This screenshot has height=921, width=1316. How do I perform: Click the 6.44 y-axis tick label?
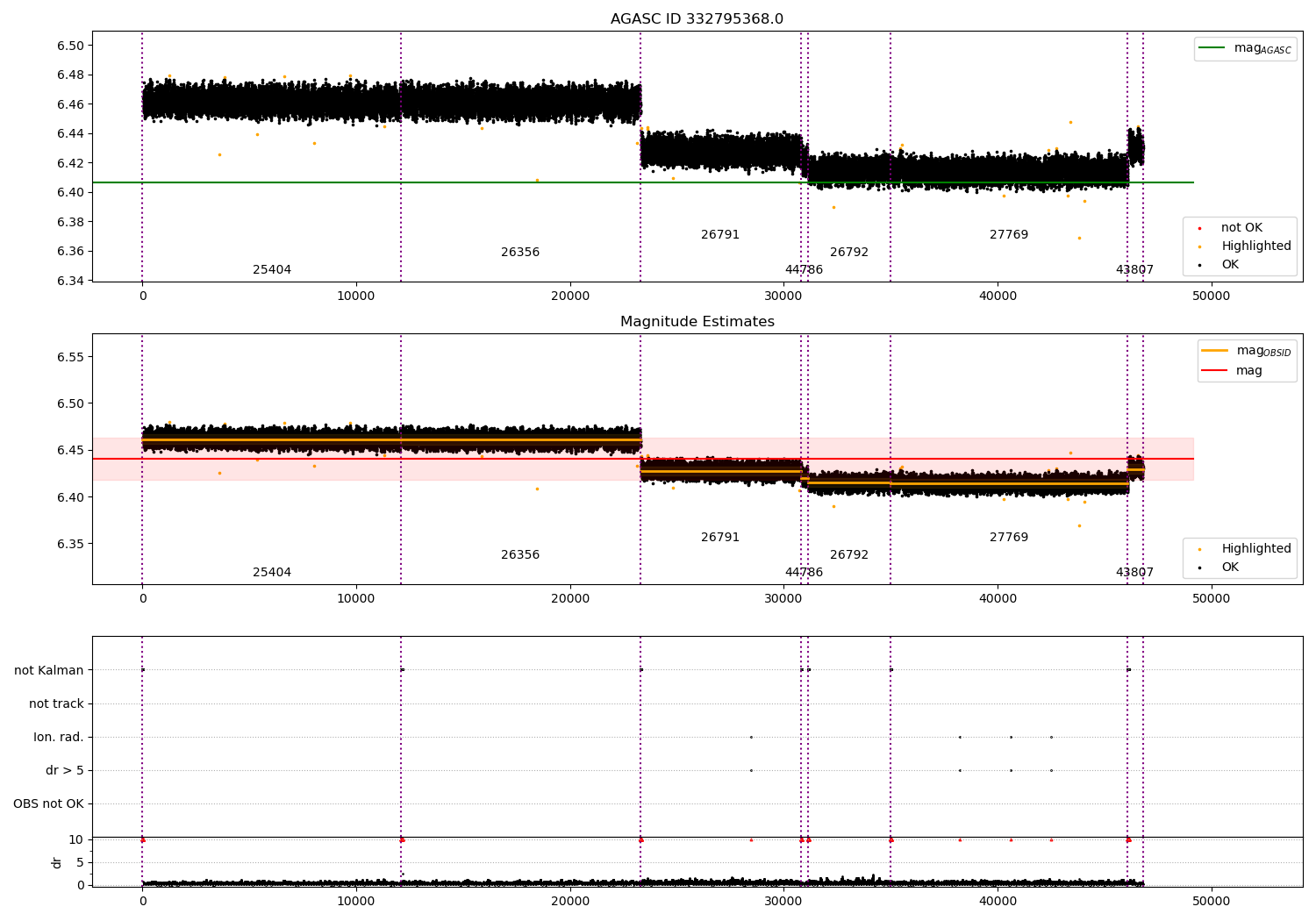(x=70, y=133)
